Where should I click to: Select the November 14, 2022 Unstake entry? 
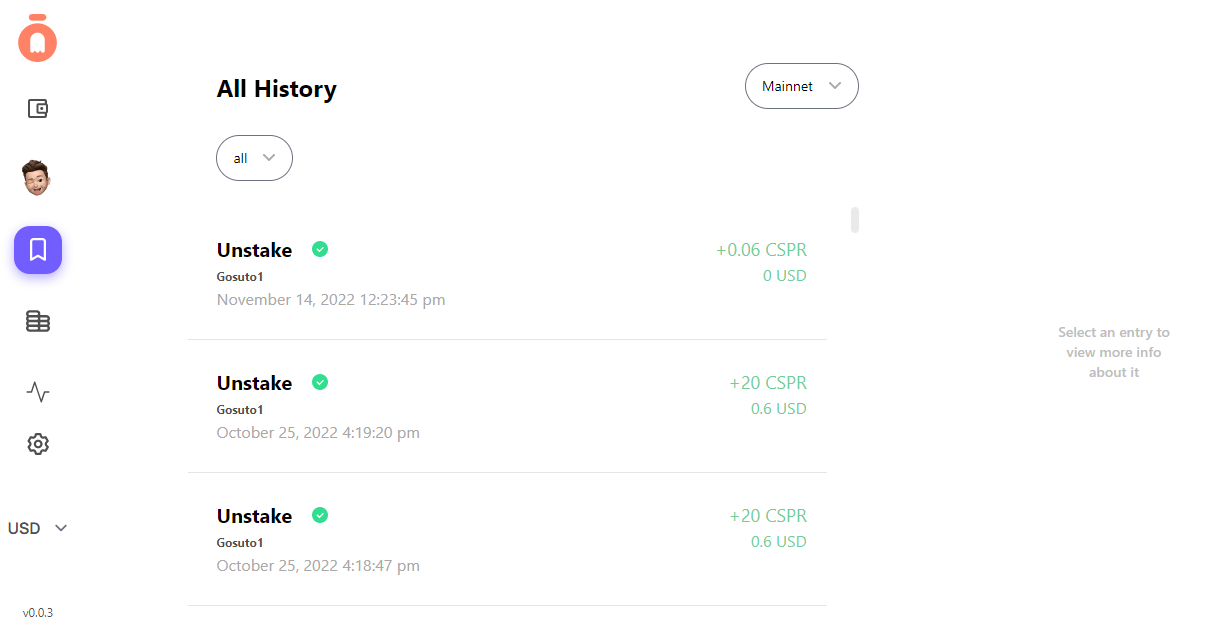[507, 273]
